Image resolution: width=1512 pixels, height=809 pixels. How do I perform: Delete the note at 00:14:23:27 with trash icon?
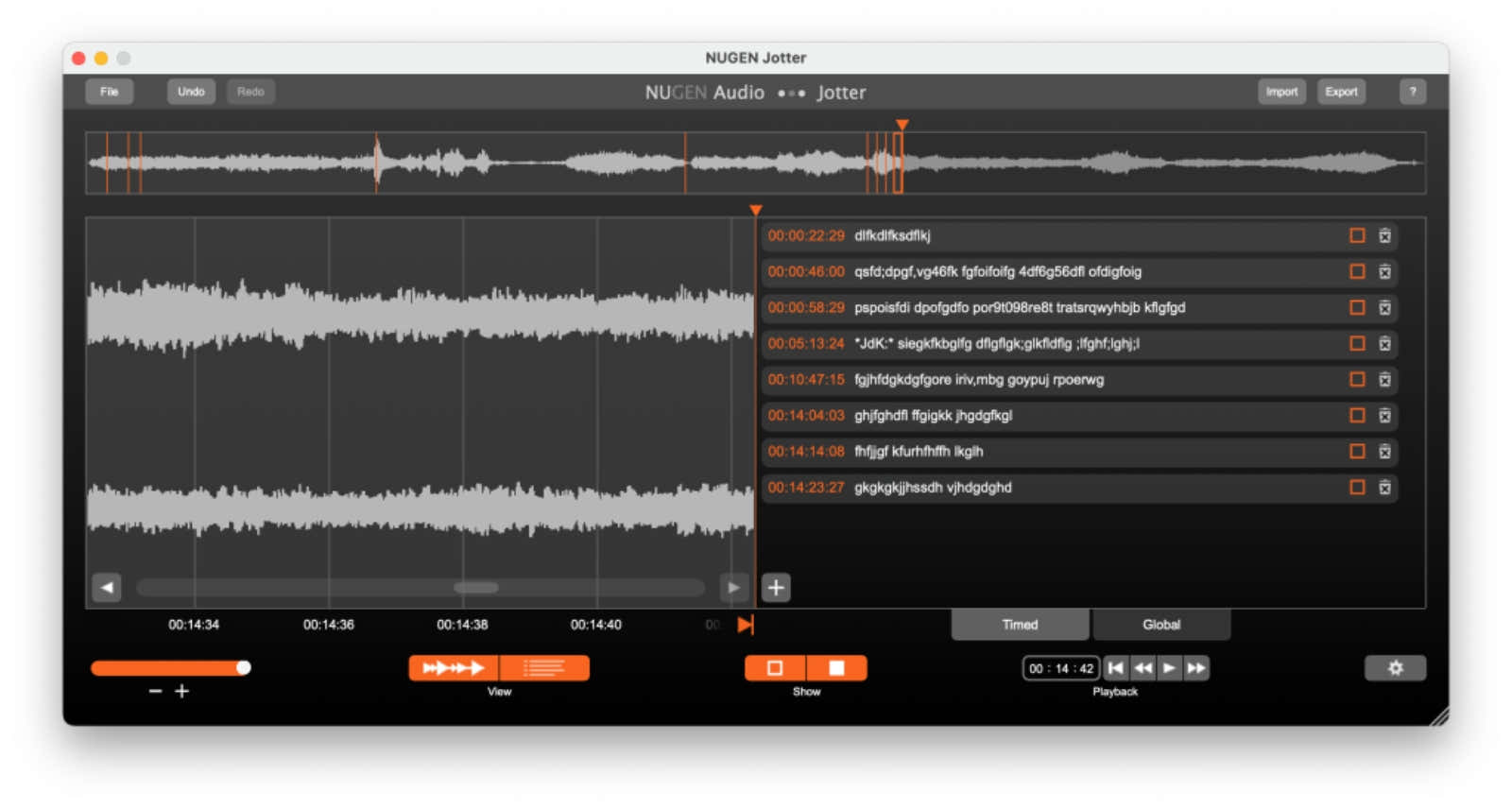tap(1384, 487)
